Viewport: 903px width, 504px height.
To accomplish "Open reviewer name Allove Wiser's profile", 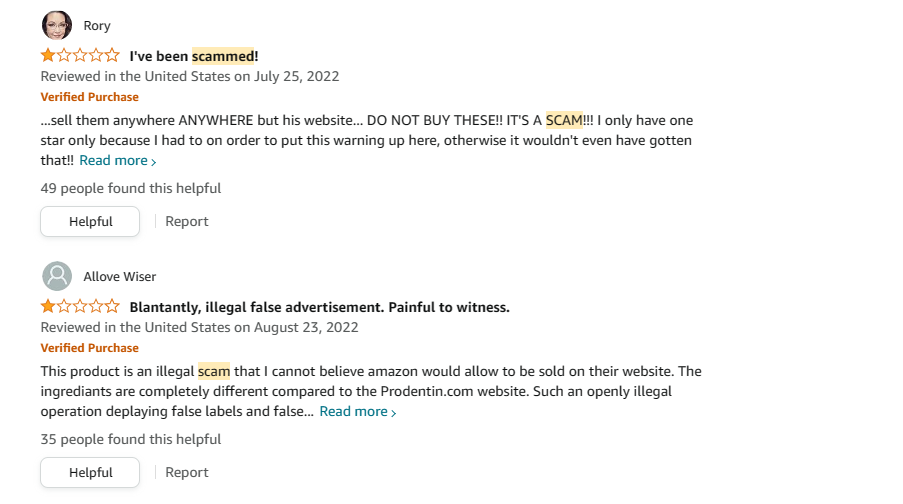I will (119, 277).
